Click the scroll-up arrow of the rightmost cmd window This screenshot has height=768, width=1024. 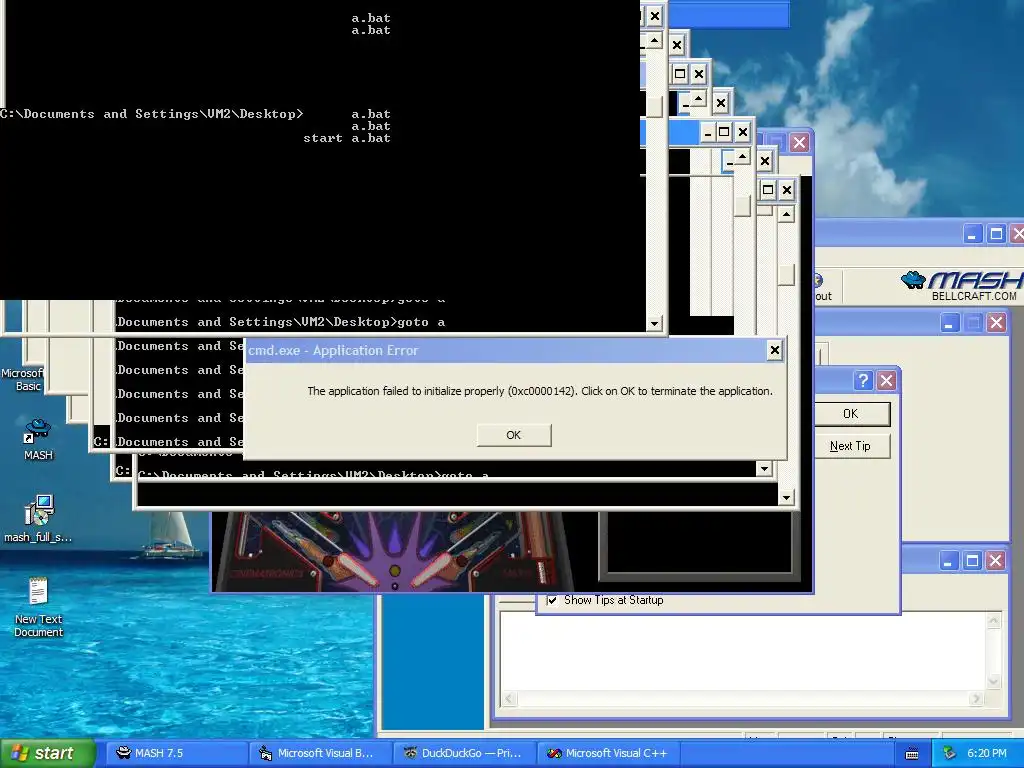[x=786, y=214]
